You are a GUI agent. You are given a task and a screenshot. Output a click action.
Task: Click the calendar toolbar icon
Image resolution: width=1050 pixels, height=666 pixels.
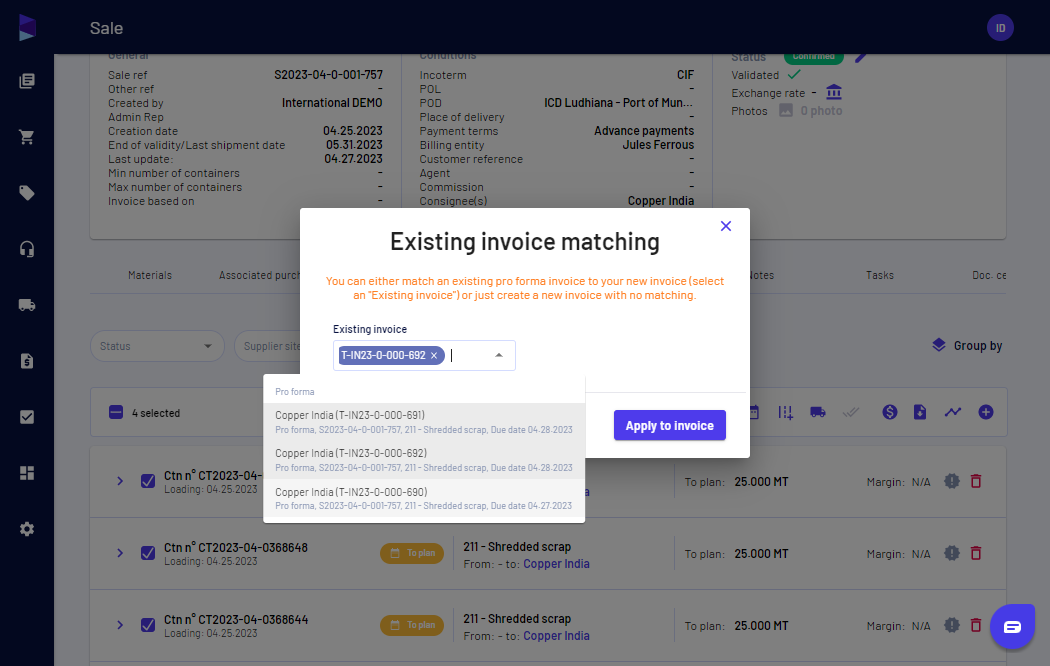pos(754,412)
